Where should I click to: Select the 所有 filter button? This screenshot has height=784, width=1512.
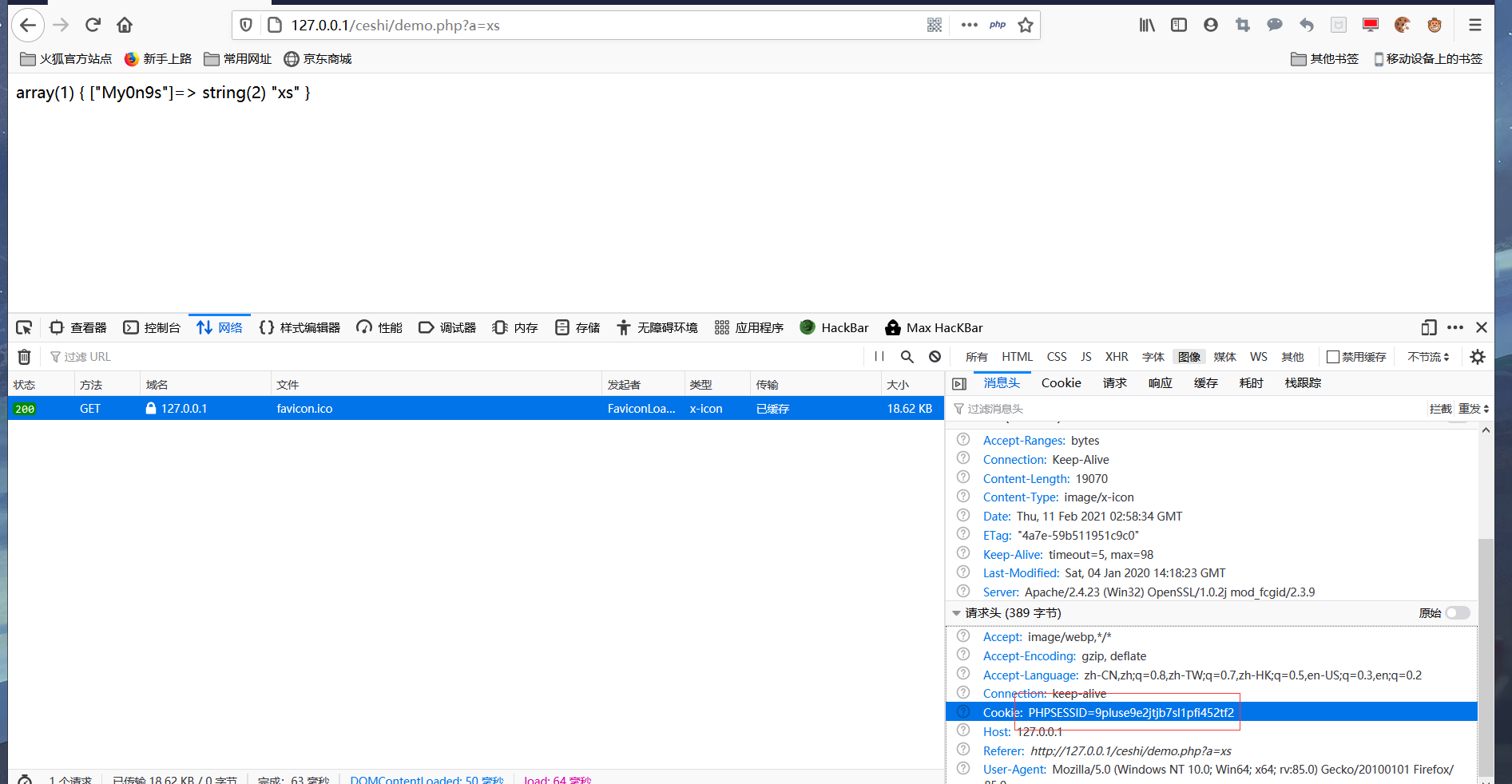coord(977,357)
